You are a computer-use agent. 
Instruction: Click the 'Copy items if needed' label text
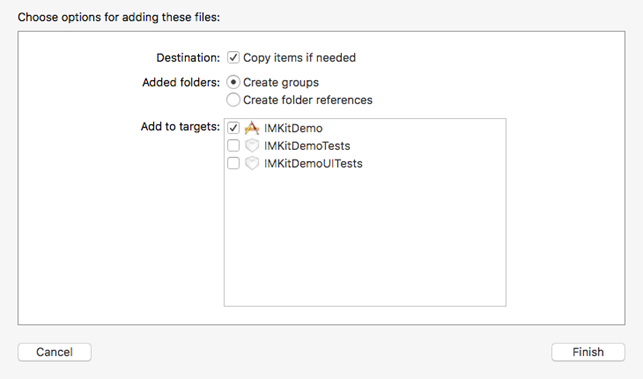(299, 58)
